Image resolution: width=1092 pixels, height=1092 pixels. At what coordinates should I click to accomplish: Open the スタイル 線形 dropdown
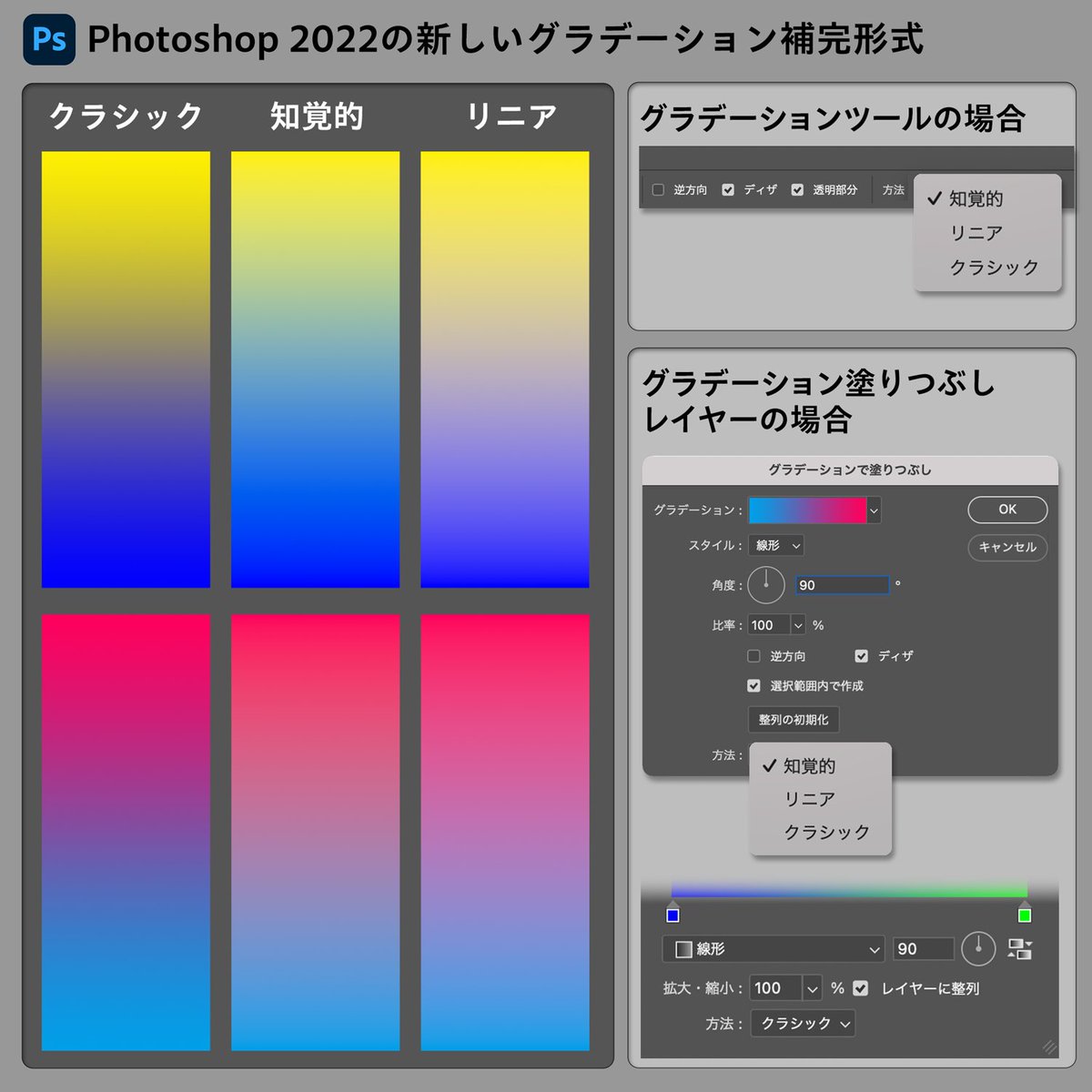(x=776, y=545)
